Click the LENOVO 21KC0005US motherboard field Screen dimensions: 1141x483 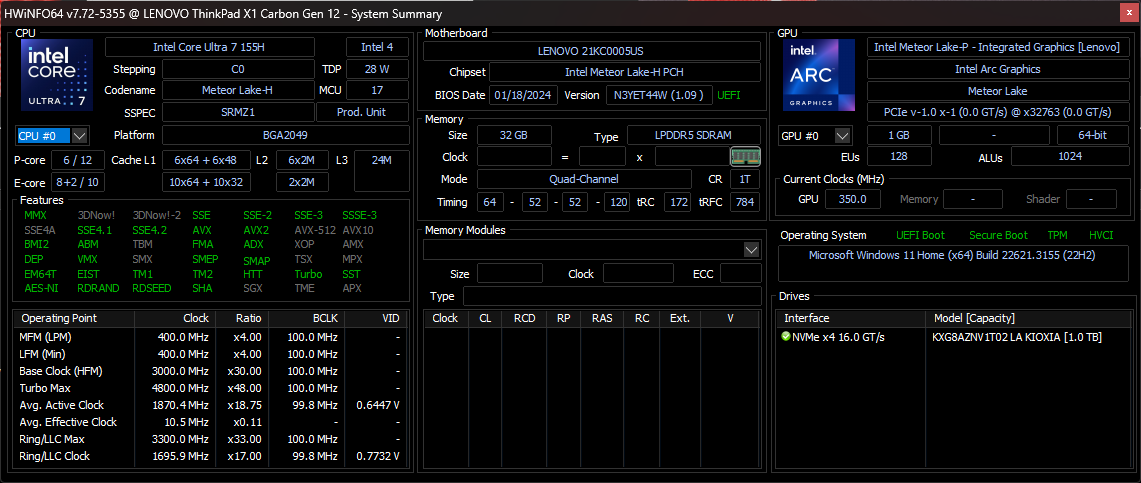pyautogui.click(x=591, y=51)
